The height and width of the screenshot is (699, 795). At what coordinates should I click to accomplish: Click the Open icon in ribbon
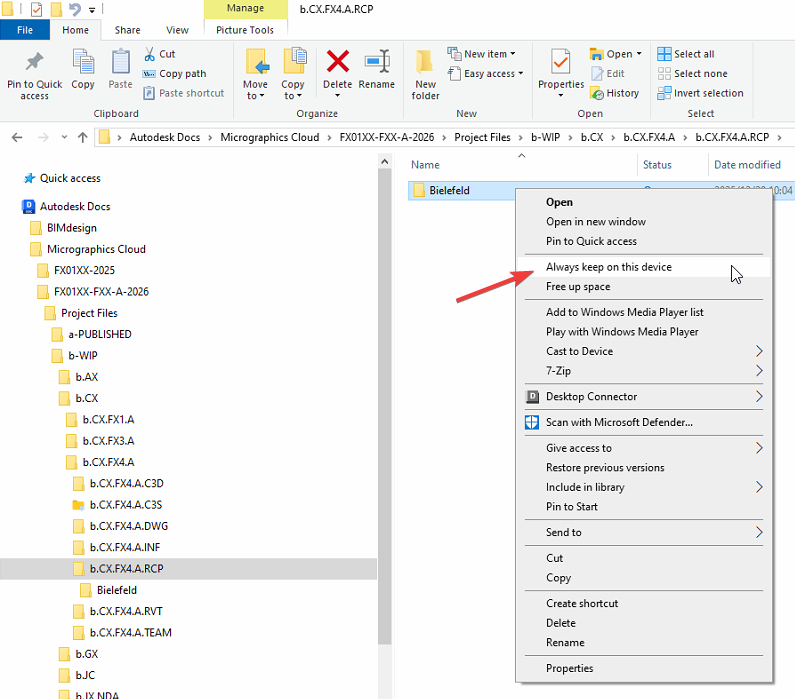click(x=597, y=54)
